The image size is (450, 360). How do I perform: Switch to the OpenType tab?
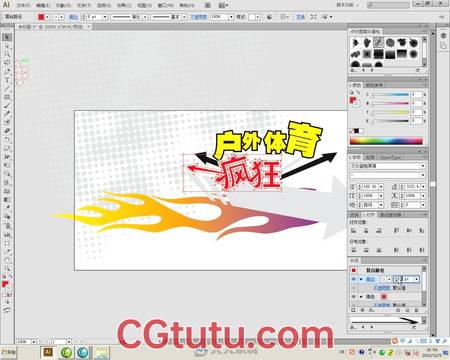(x=390, y=157)
